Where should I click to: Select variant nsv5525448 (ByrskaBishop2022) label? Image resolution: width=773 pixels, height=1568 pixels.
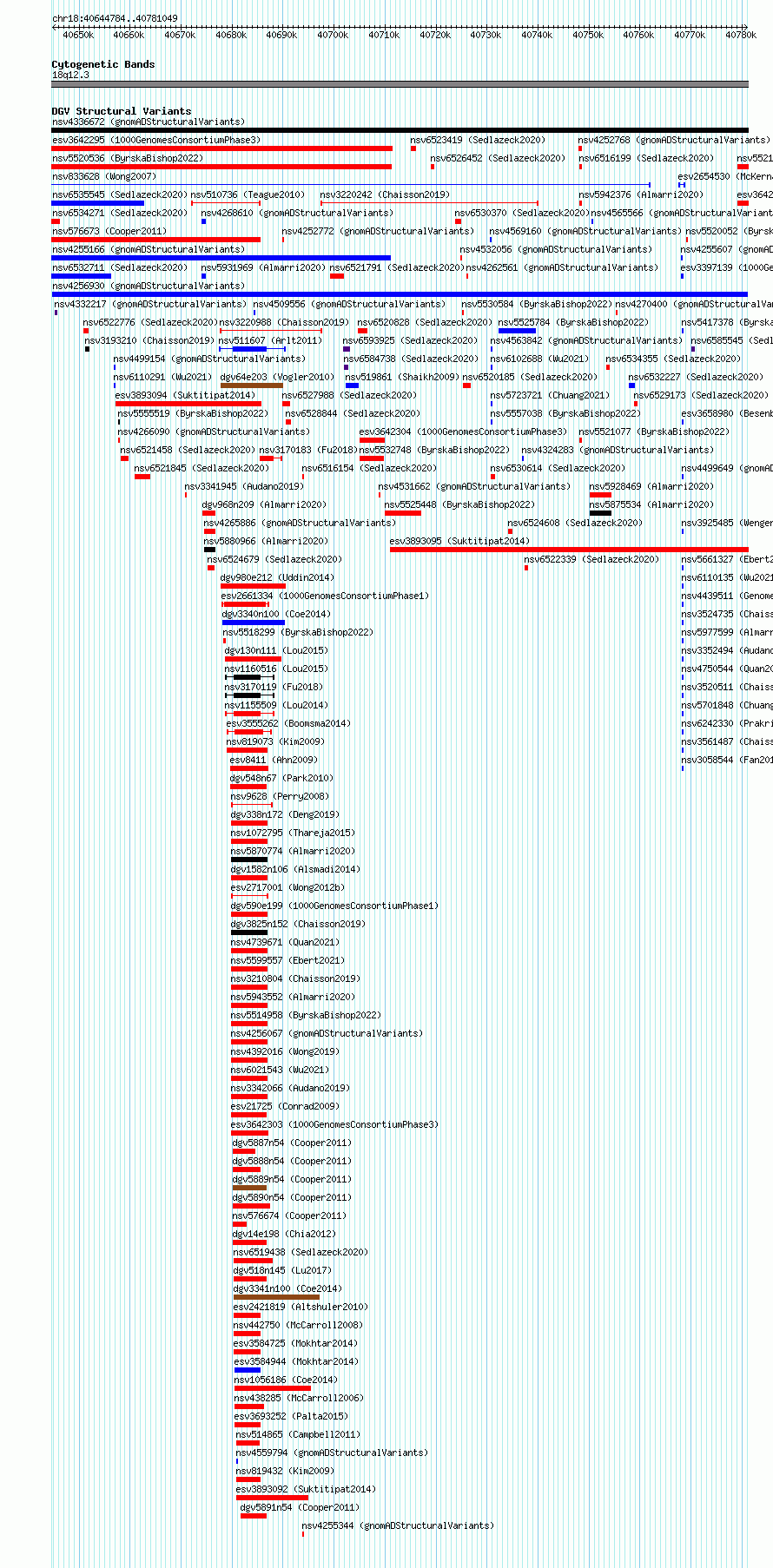tap(459, 504)
